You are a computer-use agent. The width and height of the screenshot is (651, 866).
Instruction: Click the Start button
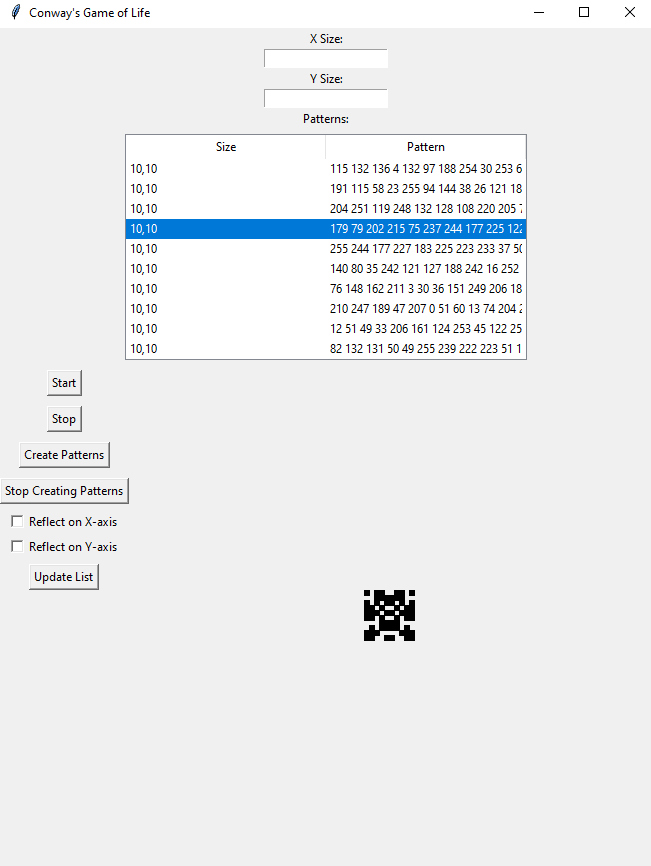pyautogui.click(x=64, y=383)
